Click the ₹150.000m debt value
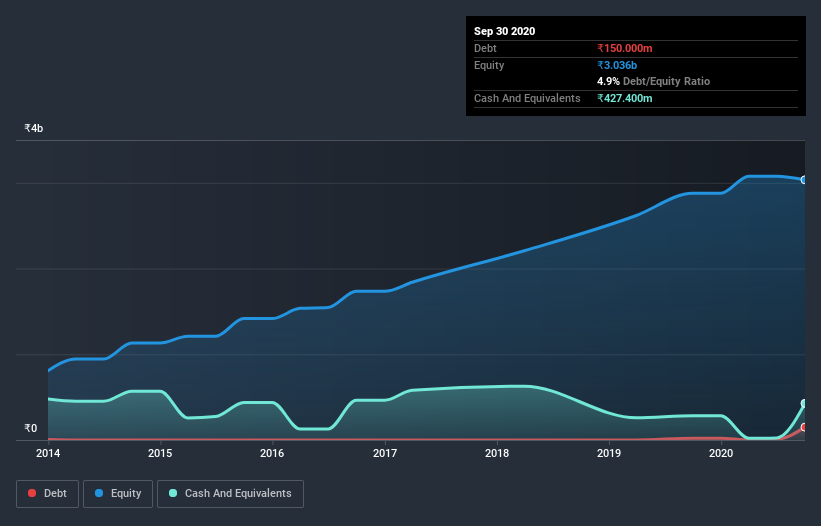This screenshot has height=526, width=821. click(x=625, y=48)
